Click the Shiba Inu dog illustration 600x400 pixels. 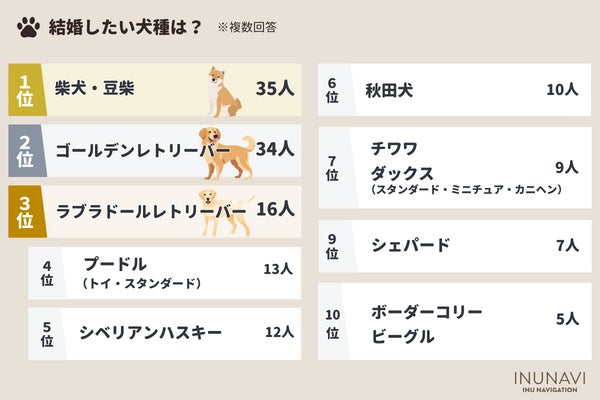pyautogui.click(x=224, y=91)
